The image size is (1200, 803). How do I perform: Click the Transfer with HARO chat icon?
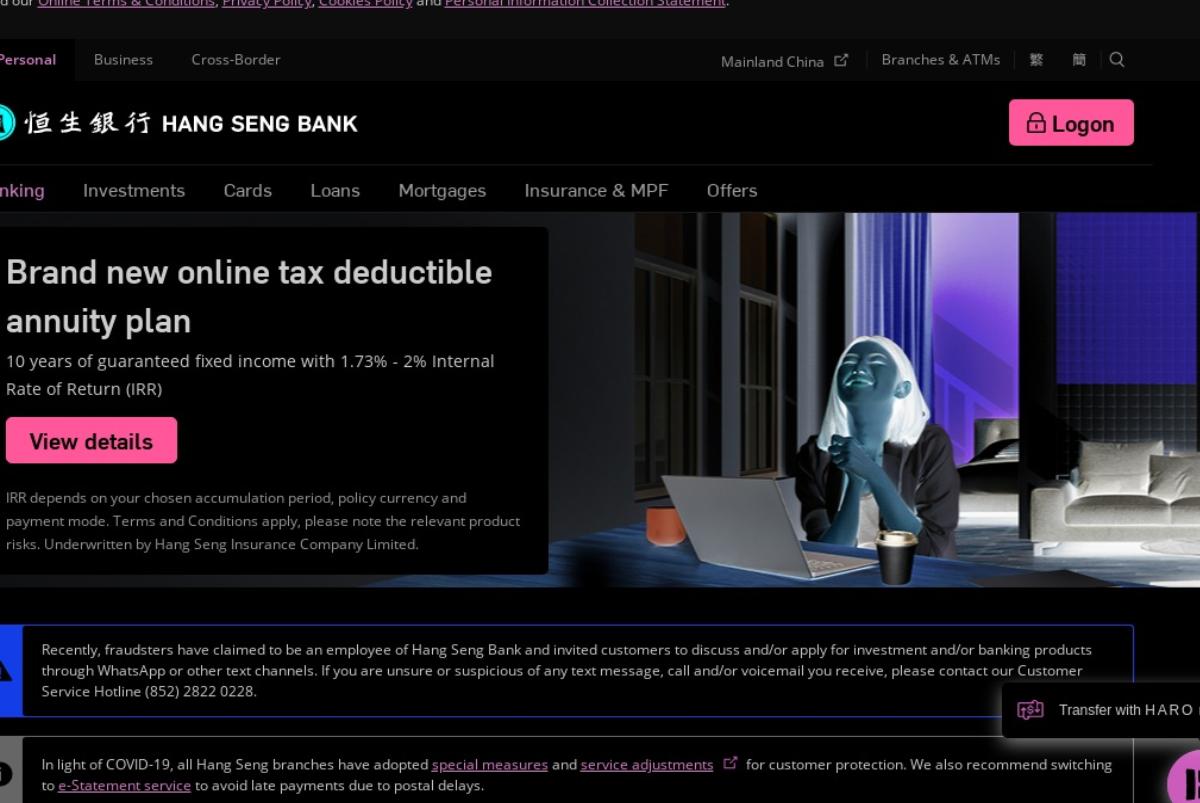pyautogui.click(x=1030, y=710)
